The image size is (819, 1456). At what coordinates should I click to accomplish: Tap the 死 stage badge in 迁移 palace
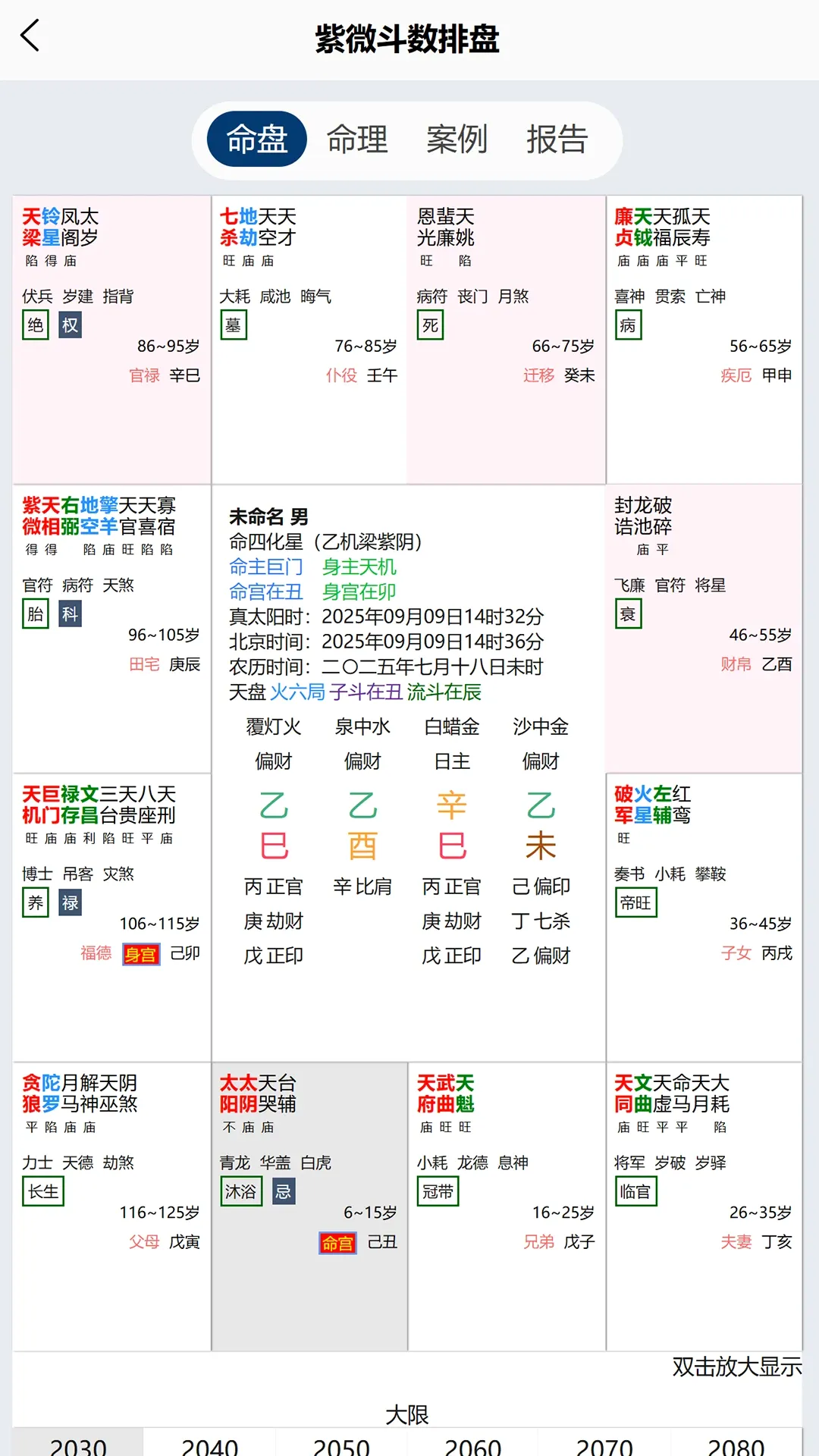point(430,325)
